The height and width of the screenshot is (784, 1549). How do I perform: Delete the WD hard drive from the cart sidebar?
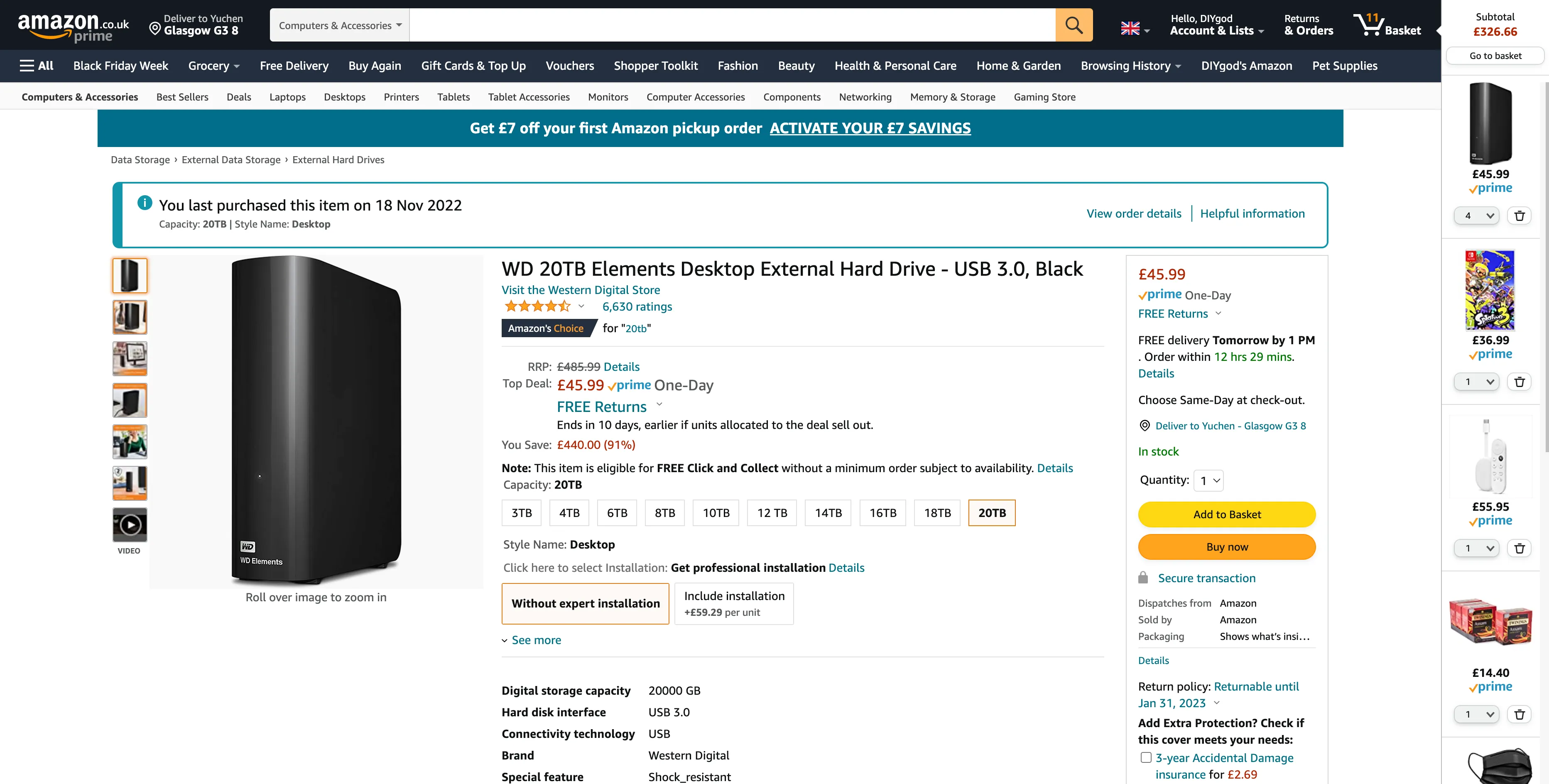(x=1520, y=216)
